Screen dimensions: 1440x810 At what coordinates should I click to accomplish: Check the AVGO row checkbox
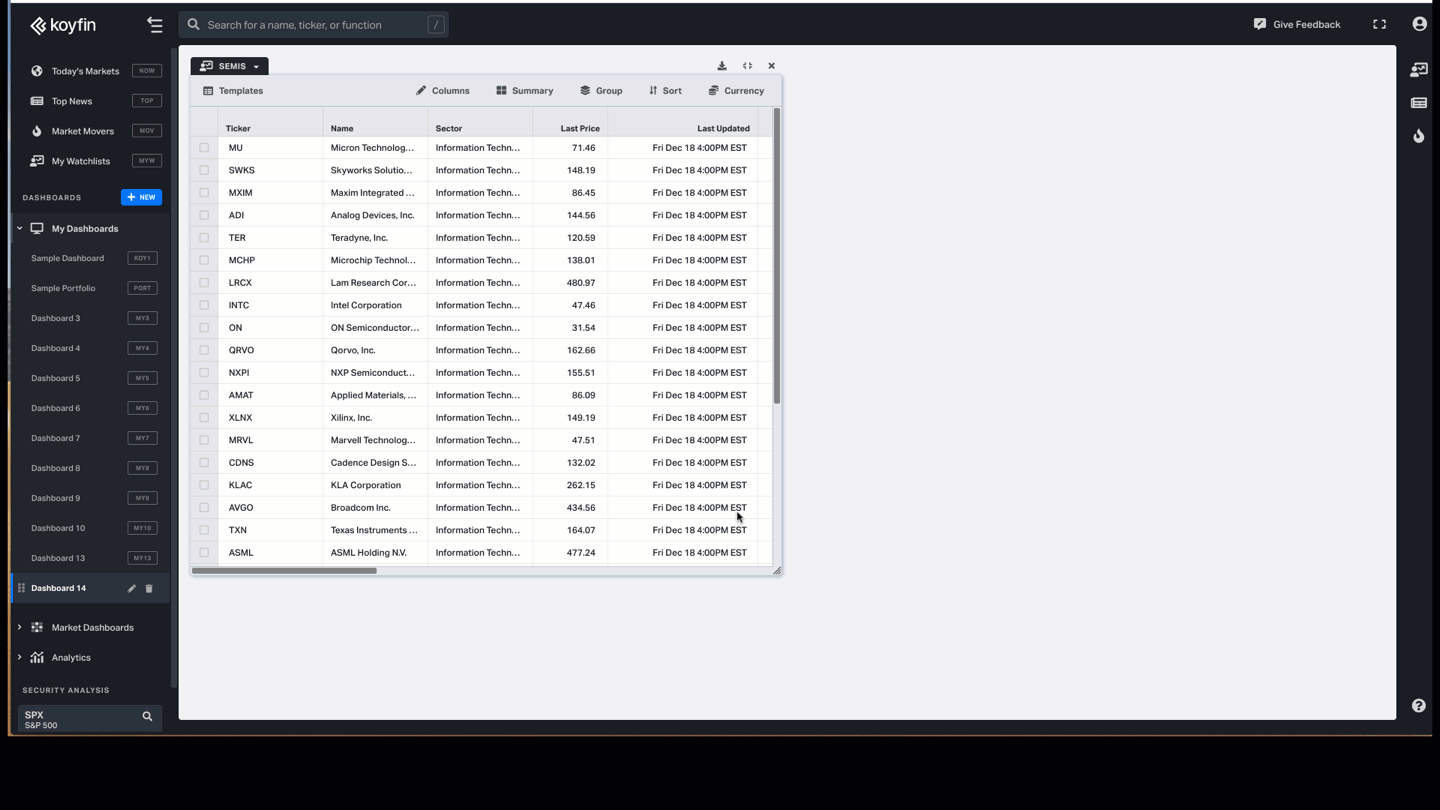tap(204, 508)
